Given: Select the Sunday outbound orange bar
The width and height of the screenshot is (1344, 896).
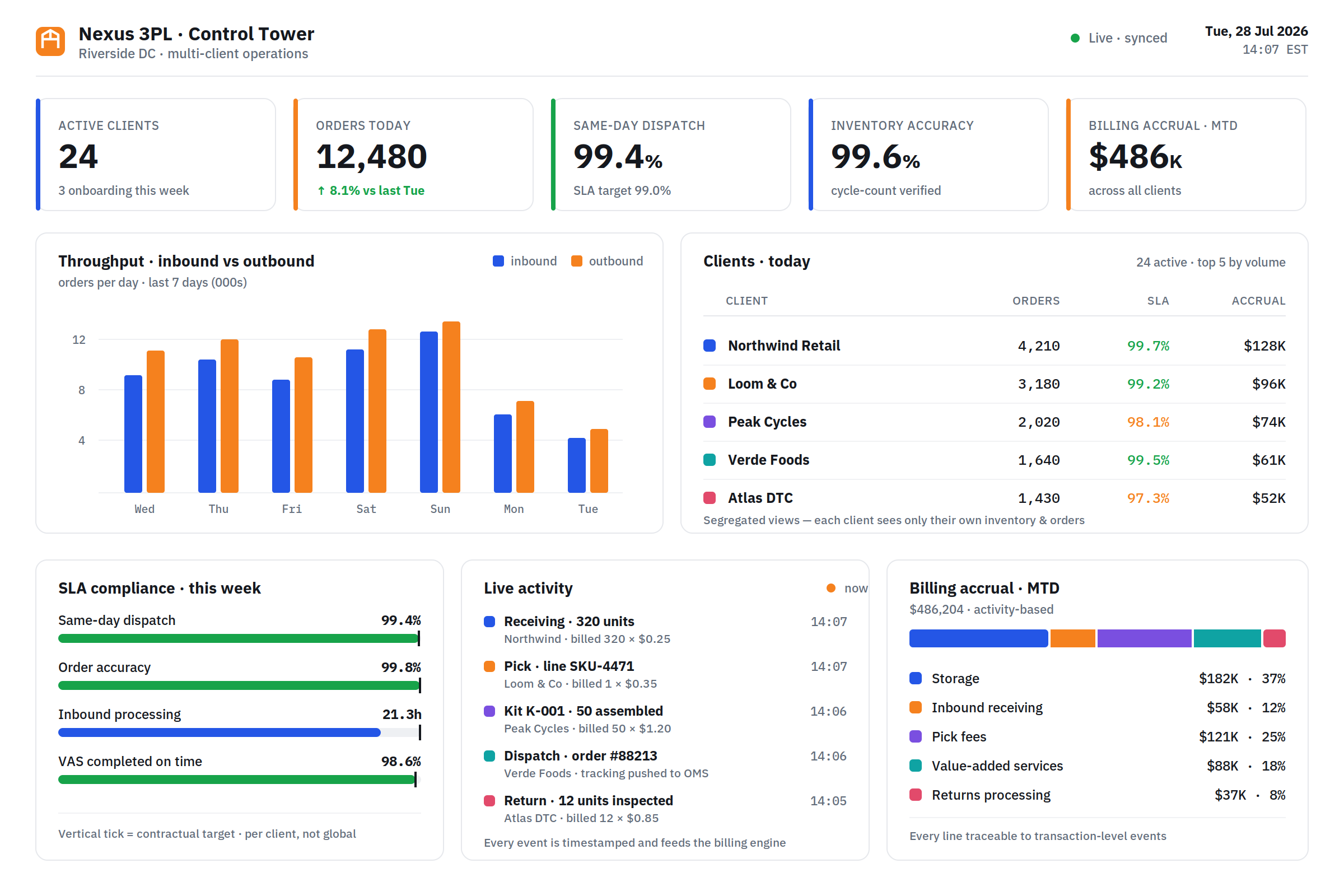Looking at the screenshot, I should (451, 408).
